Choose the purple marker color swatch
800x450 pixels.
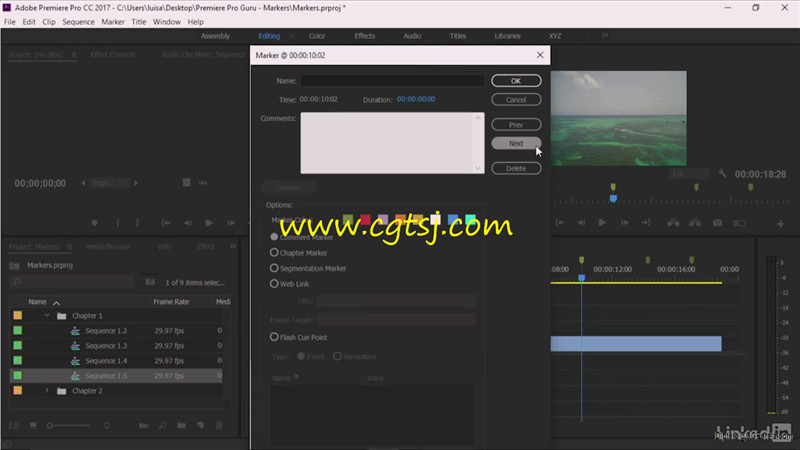click(383, 219)
